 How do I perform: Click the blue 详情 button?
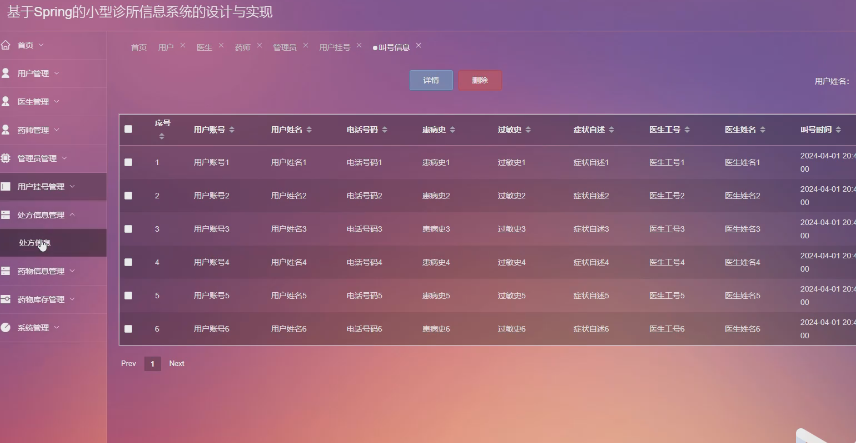pos(431,80)
